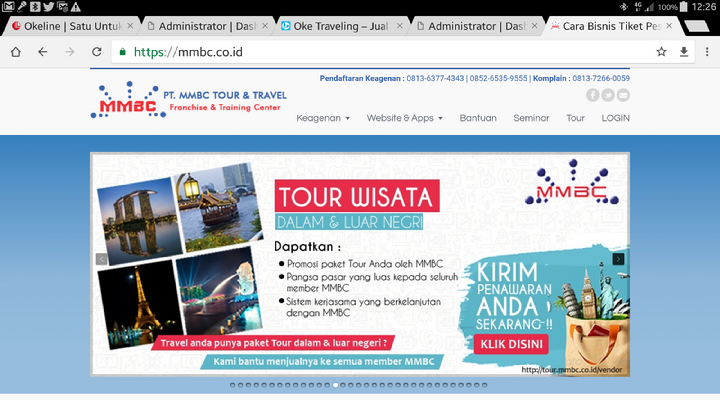Image resolution: width=720 pixels, height=400 pixels.
Task: Call complaint number 0813-7266-0059
Action: click(601, 78)
